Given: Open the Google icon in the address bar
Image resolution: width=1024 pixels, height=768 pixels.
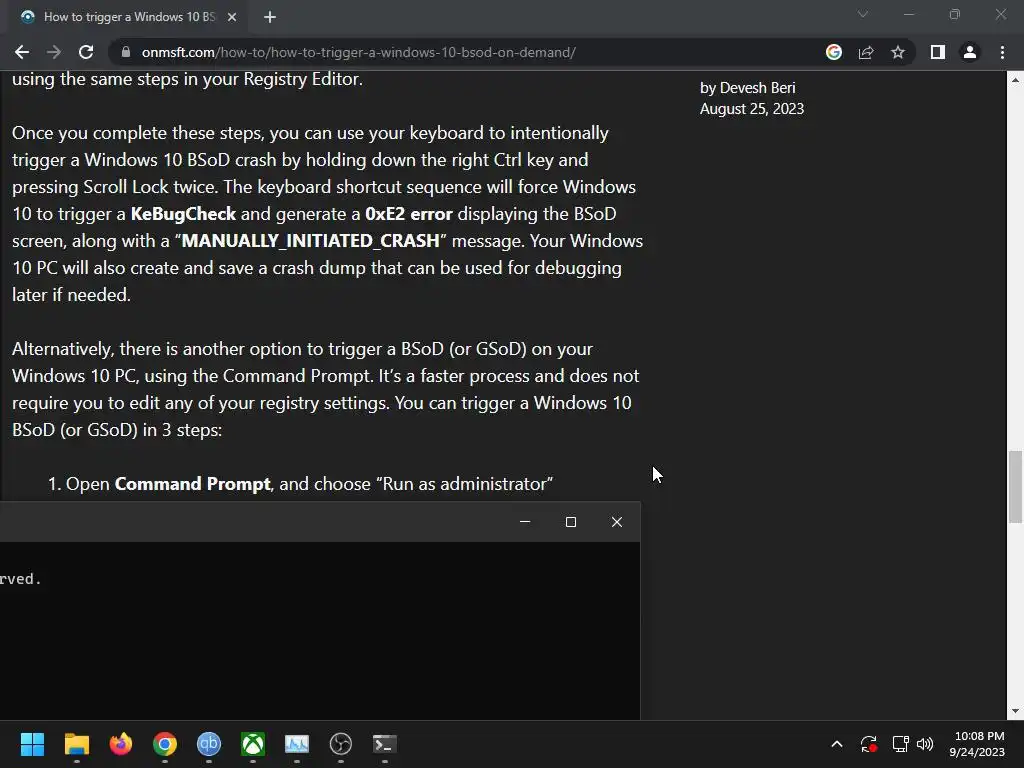Looking at the screenshot, I should (x=834, y=52).
